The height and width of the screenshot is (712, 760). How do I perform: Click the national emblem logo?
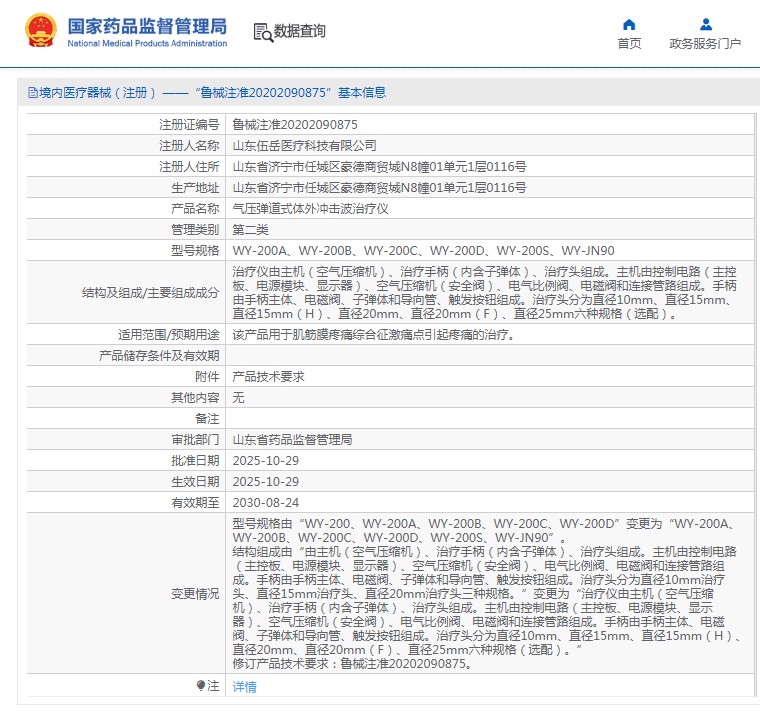(41, 31)
